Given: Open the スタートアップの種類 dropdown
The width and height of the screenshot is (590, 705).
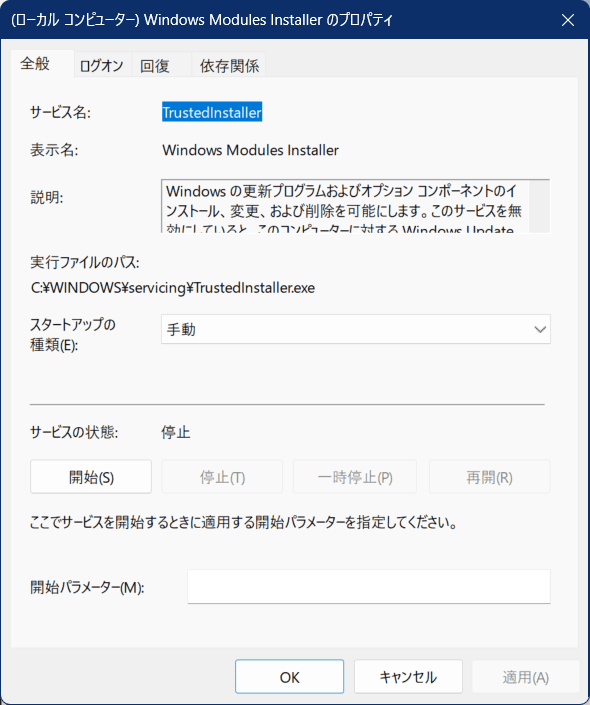Looking at the screenshot, I should [x=356, y=330].
